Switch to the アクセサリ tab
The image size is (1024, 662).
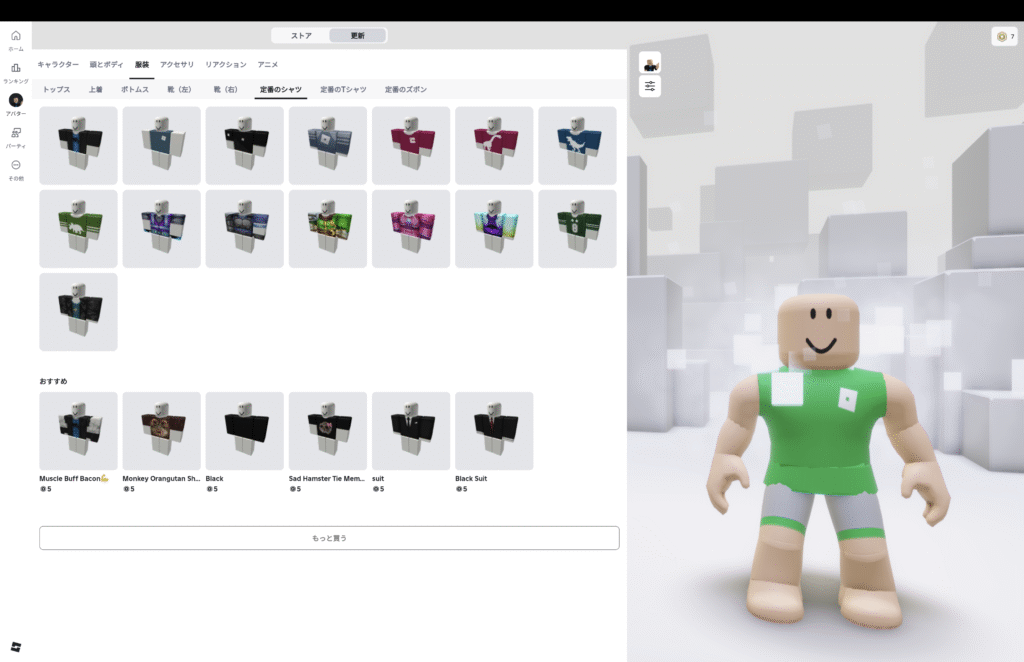[x=177, y=64]
